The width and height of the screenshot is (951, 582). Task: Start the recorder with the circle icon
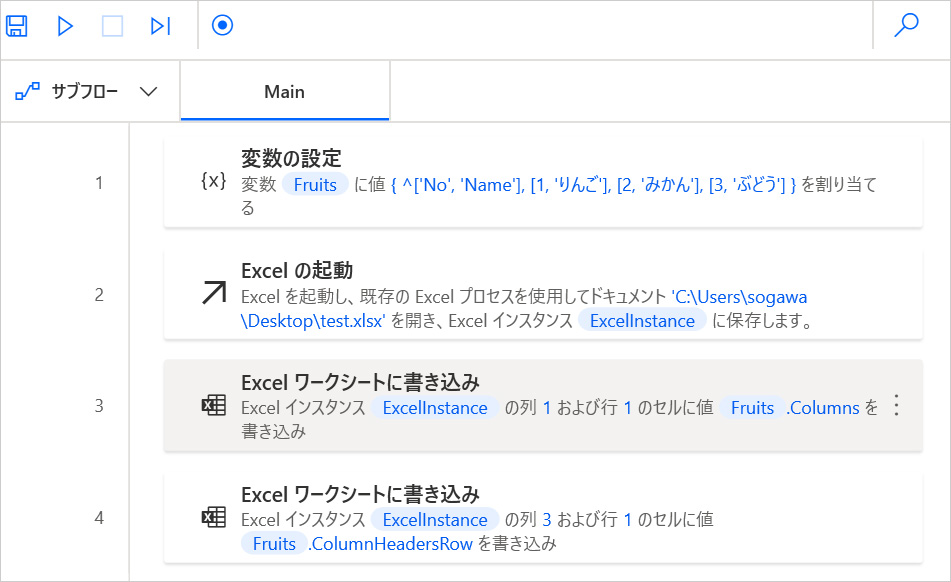[222, 26]
